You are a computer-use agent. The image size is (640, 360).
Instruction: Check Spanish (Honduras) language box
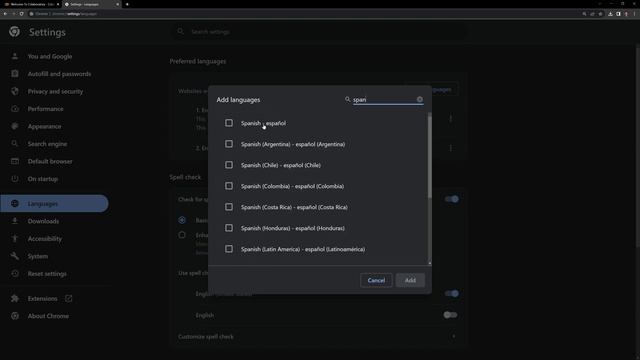(229, 228)
